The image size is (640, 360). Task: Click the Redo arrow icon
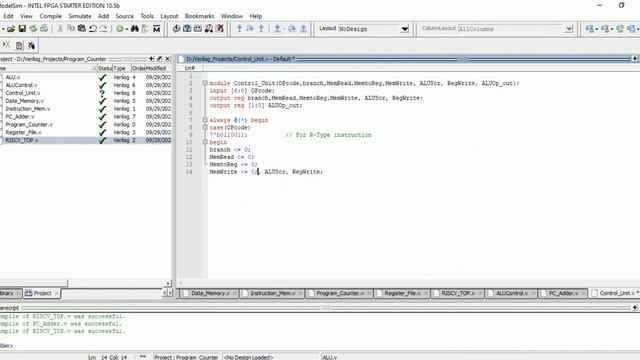coord(103,29)
